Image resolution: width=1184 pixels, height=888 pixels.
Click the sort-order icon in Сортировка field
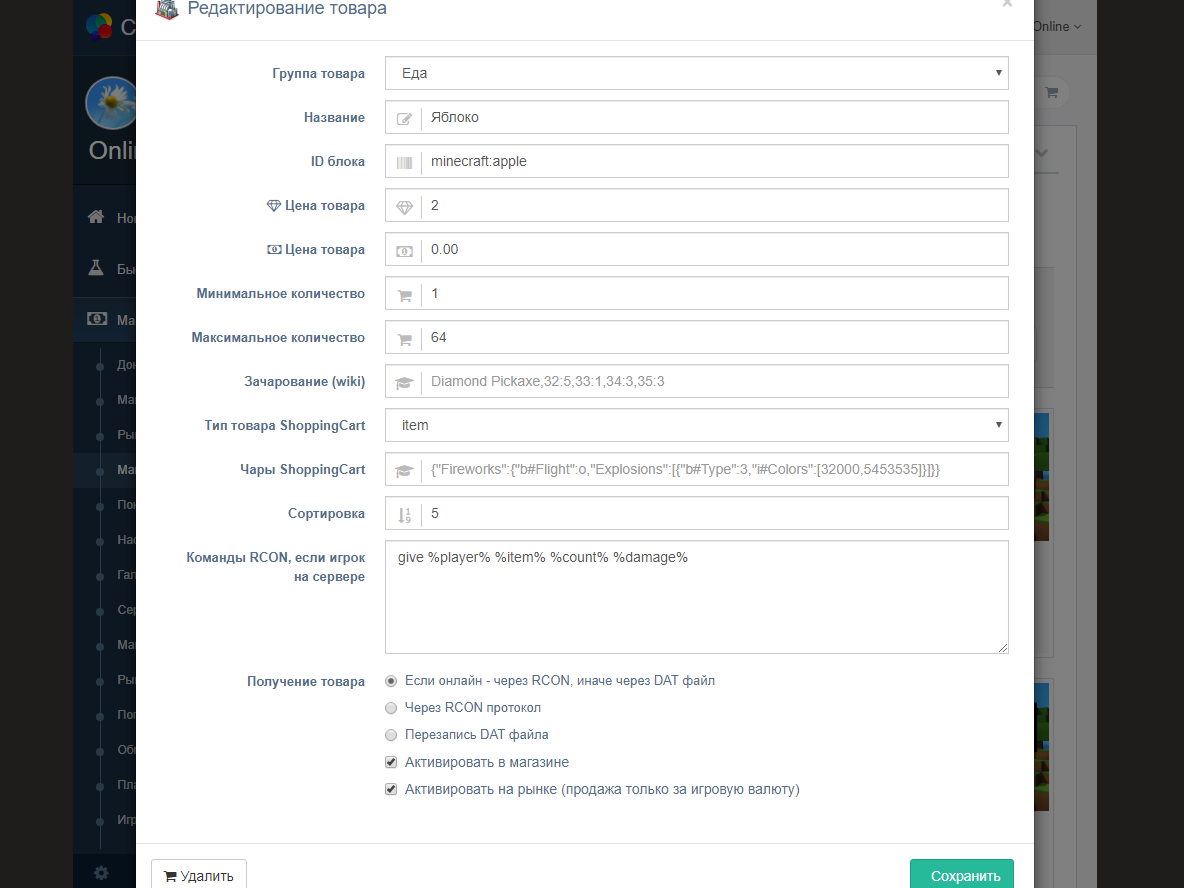404,514
